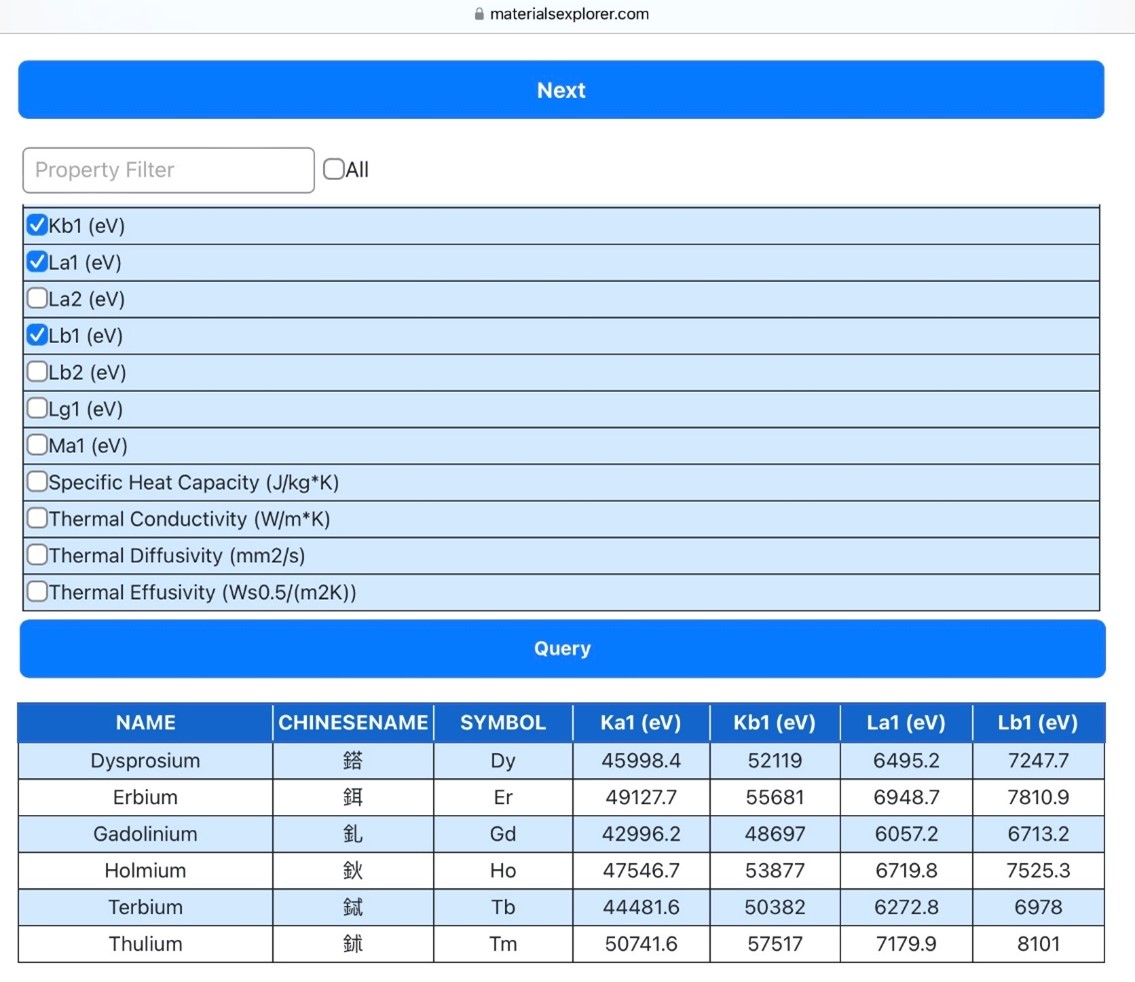The height and width of the screenshot is (982, 1135).
Task: Enable Specific Heat Capacity checkbox
Action: click(37, 482)
